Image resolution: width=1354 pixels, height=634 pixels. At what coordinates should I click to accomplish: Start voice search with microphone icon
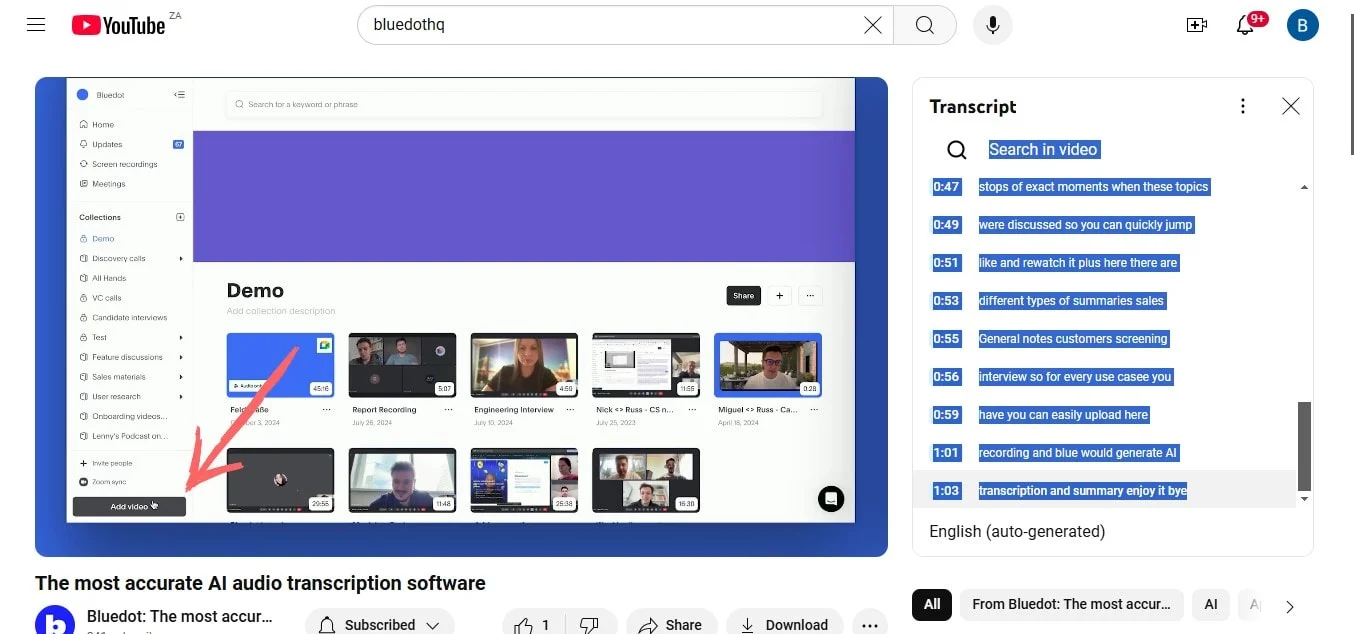click(x=992, y=25)
